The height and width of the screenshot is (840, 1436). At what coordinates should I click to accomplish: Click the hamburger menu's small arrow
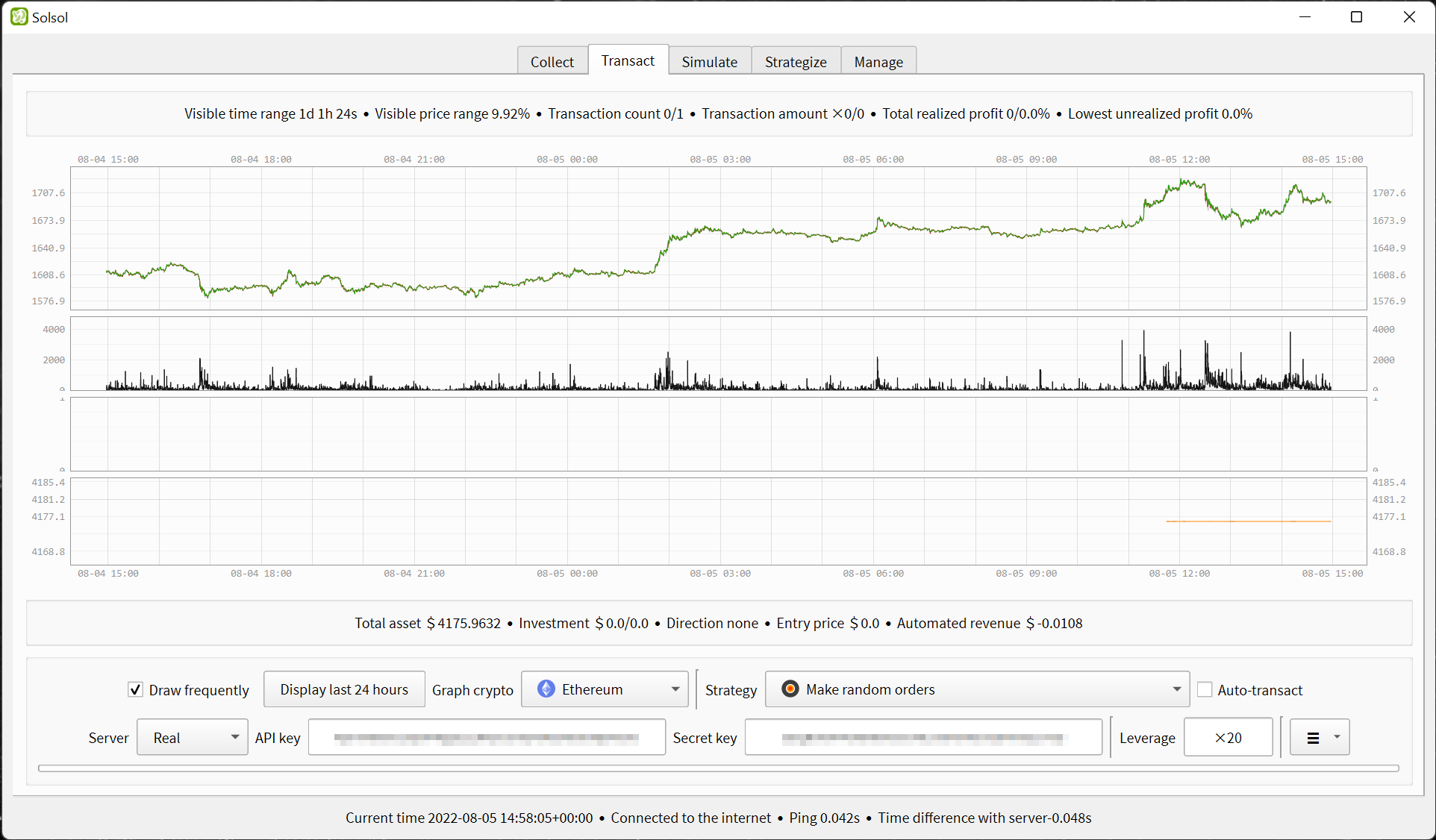[1337, 738]
